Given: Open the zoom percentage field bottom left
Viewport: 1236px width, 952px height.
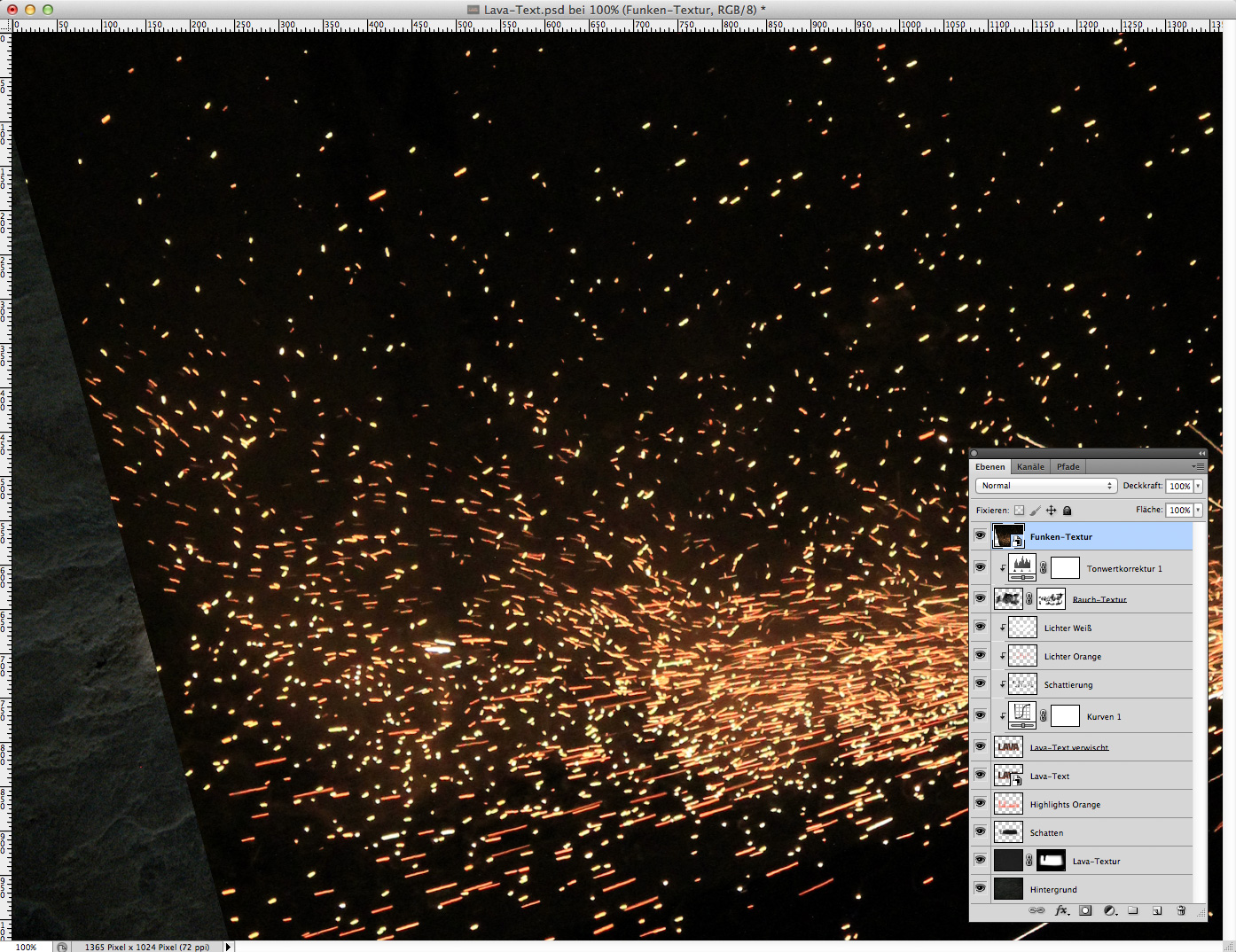Looking at the screenshot, I should (26, 946).
